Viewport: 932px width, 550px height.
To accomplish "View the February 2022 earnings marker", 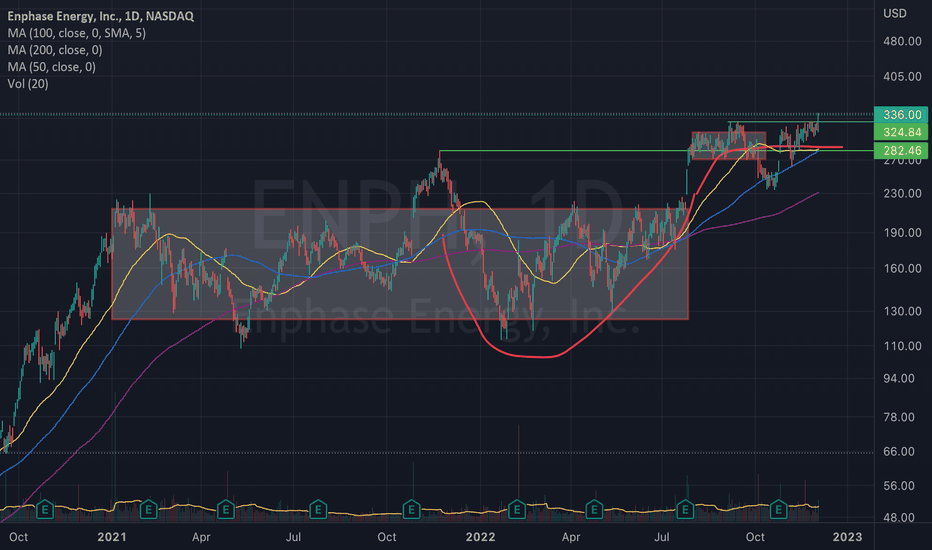I will click(x=517, y=510).
